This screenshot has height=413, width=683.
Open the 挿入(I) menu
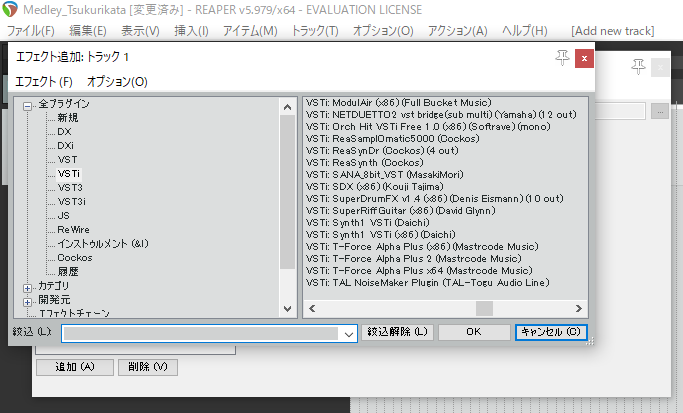click(x=191, y=31)
